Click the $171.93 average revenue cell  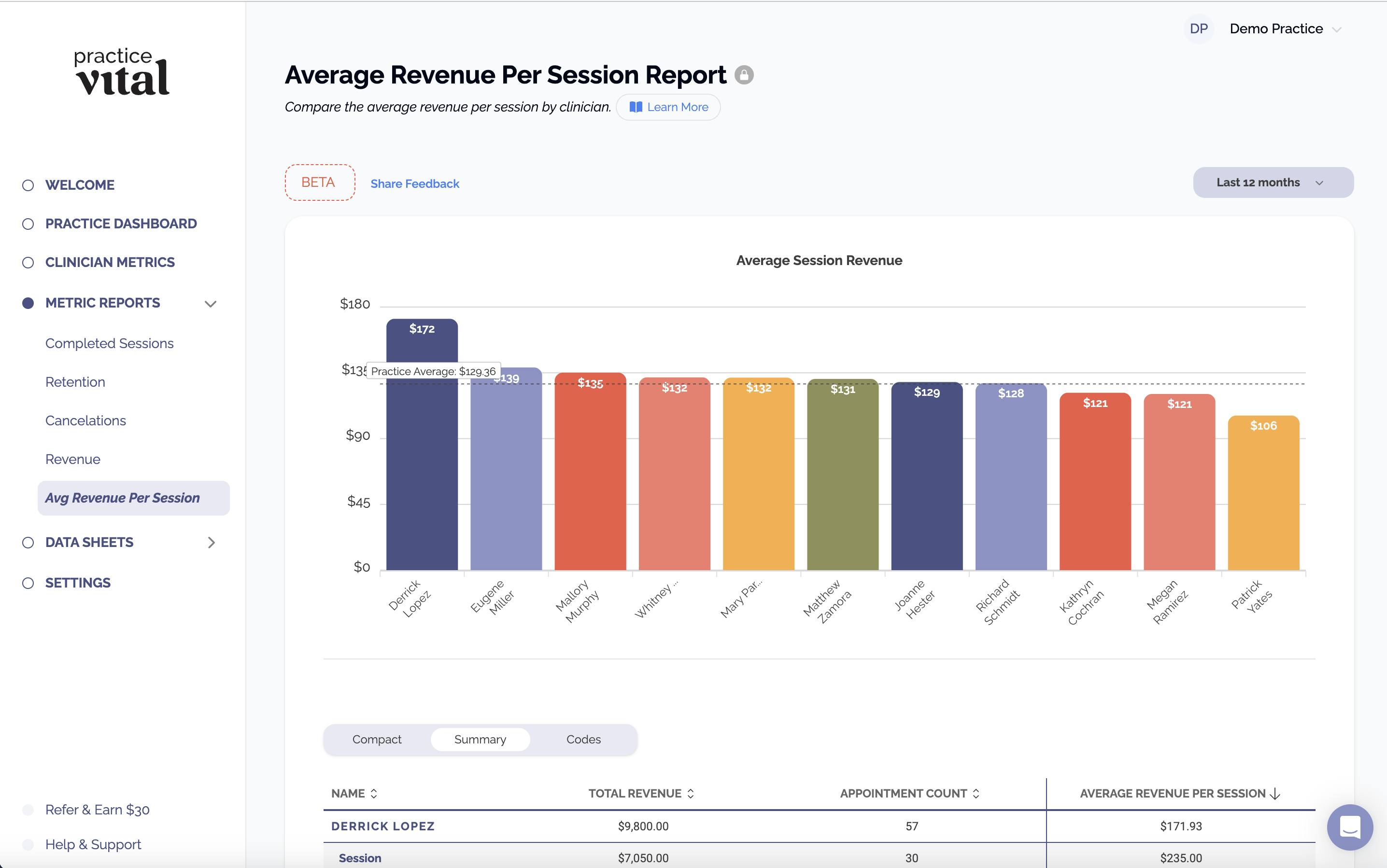(x=1181, y=826)
